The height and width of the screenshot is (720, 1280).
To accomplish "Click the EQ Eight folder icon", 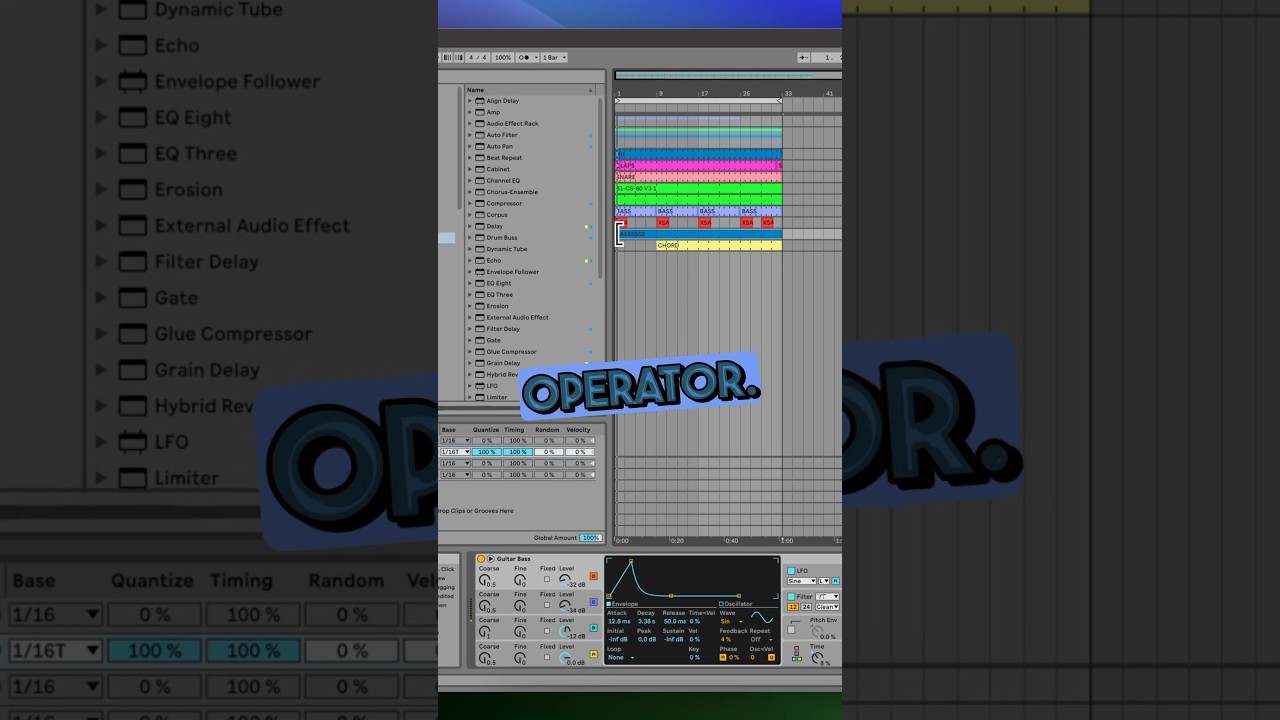I will pyautogui.click(x=479, y=283).
